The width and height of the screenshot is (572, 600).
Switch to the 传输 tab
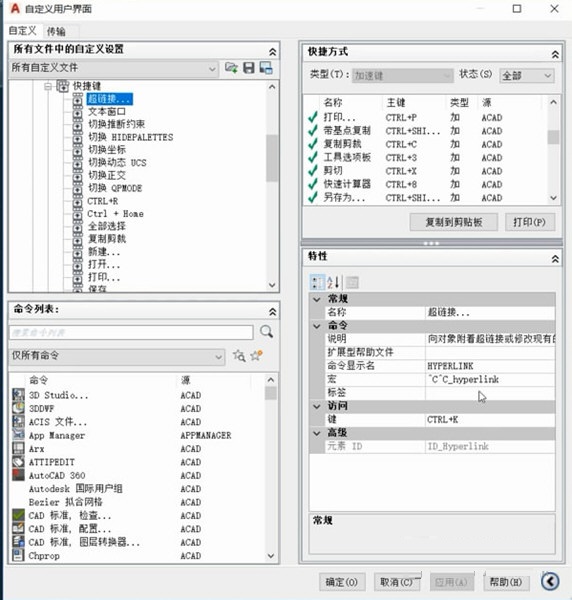pyautogui.click(x=57, y=31)
